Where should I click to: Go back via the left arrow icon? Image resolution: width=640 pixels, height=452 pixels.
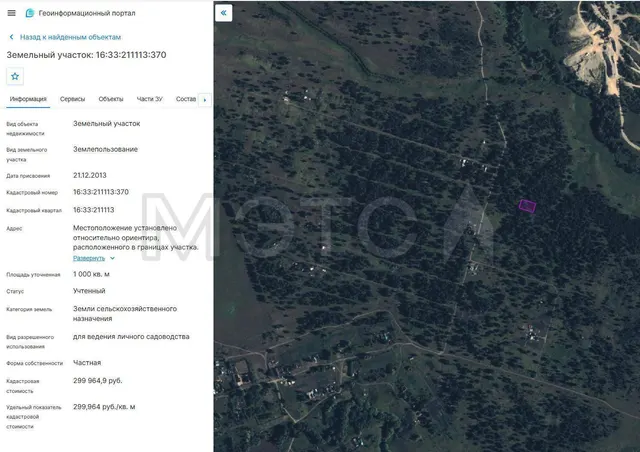click(x=11, y=37)
